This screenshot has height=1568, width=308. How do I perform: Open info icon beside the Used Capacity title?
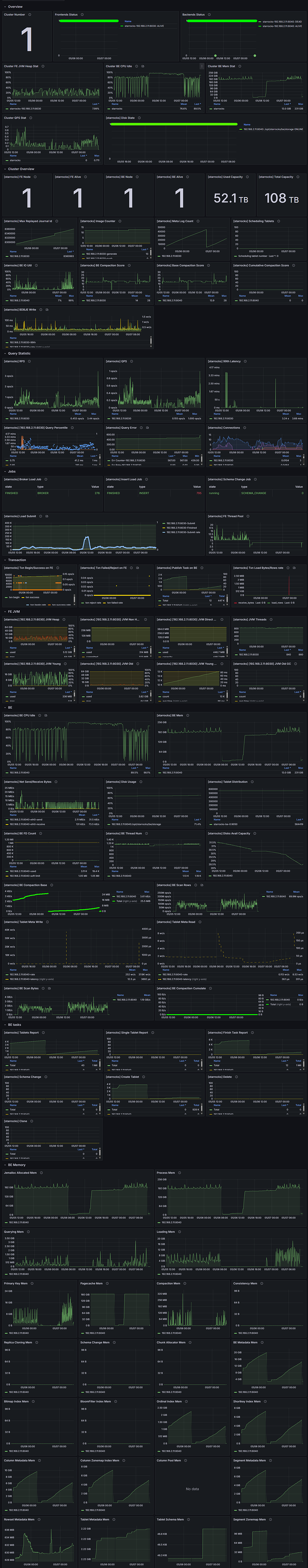(x=247, y=177)
